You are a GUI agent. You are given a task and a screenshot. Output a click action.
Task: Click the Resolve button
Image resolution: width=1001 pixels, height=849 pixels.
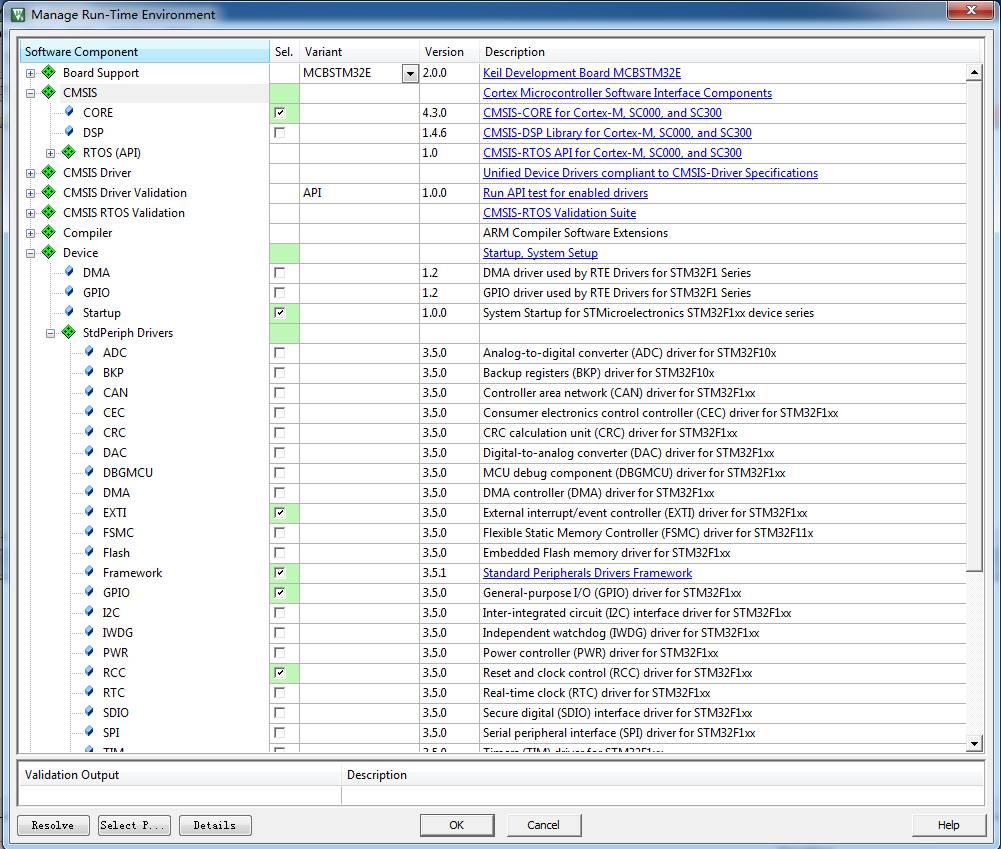[54, 825]
